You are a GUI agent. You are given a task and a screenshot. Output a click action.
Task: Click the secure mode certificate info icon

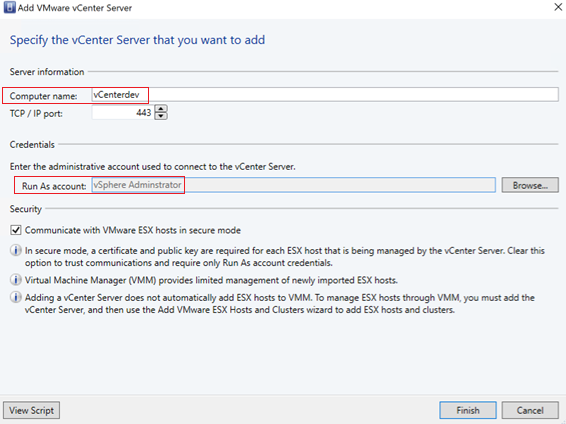(16, 250)
